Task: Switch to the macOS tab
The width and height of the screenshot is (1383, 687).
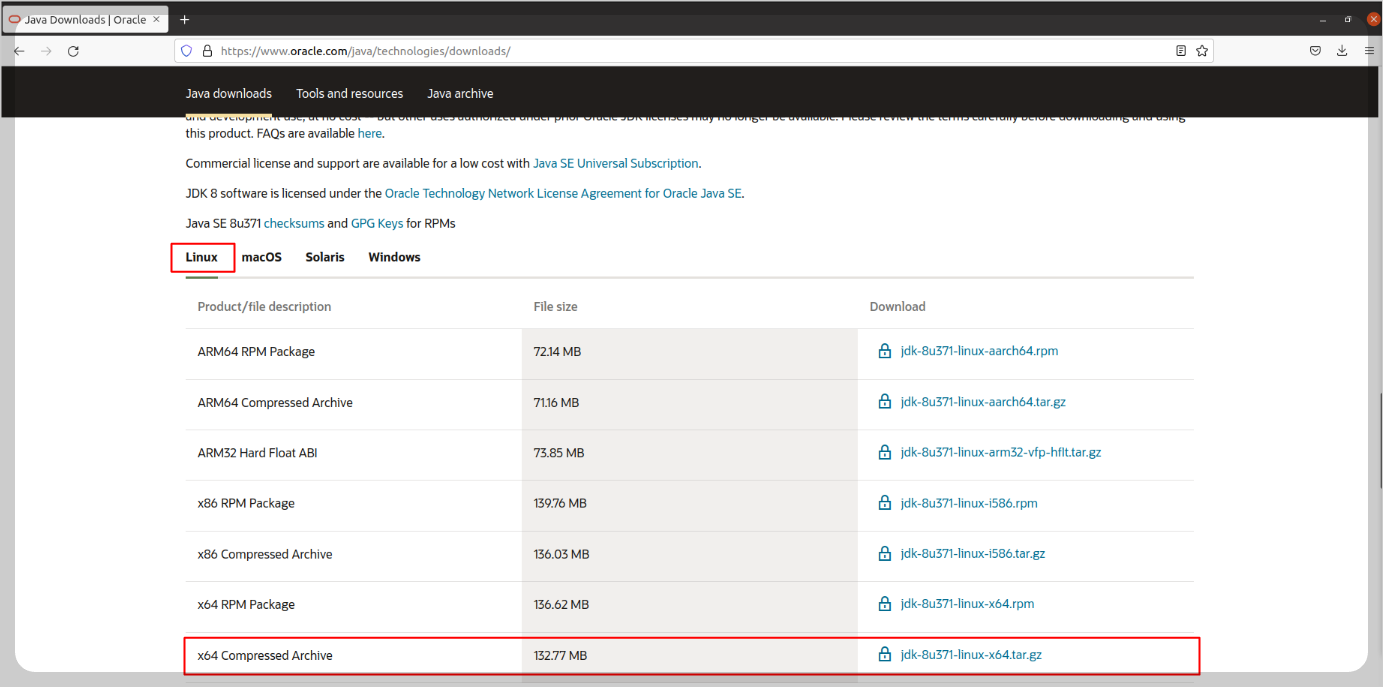Action: [262, 257]
